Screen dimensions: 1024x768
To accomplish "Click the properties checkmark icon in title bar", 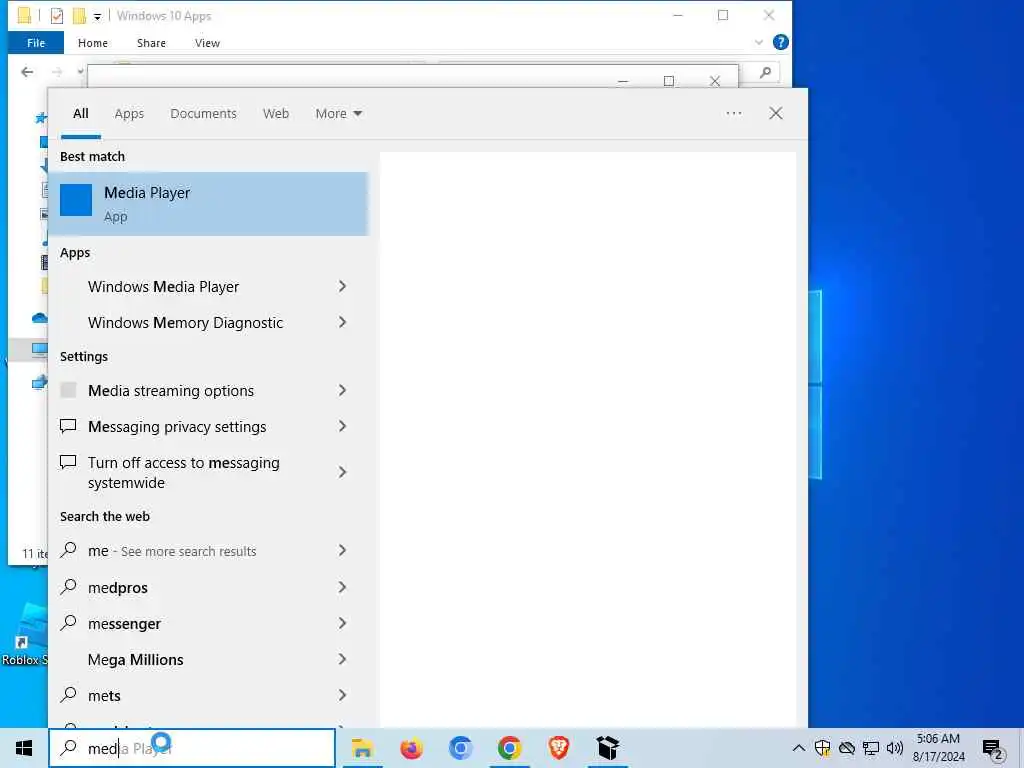I will pos(57,16).
